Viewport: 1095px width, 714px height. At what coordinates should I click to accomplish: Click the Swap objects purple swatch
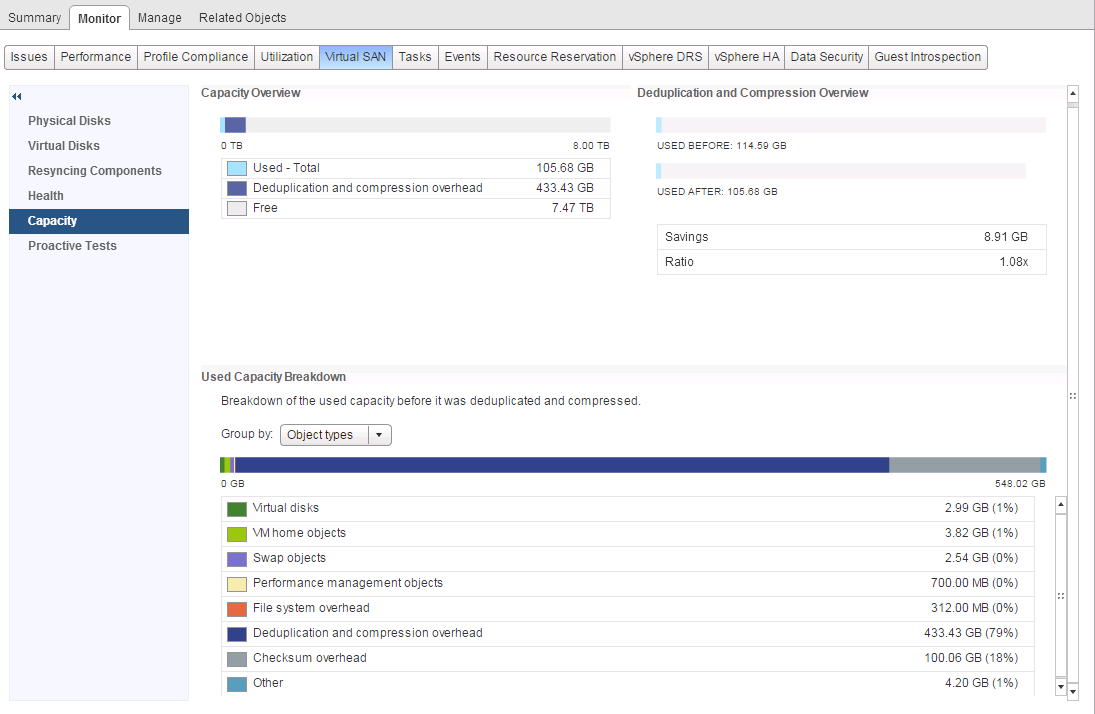tap(237, 559)
